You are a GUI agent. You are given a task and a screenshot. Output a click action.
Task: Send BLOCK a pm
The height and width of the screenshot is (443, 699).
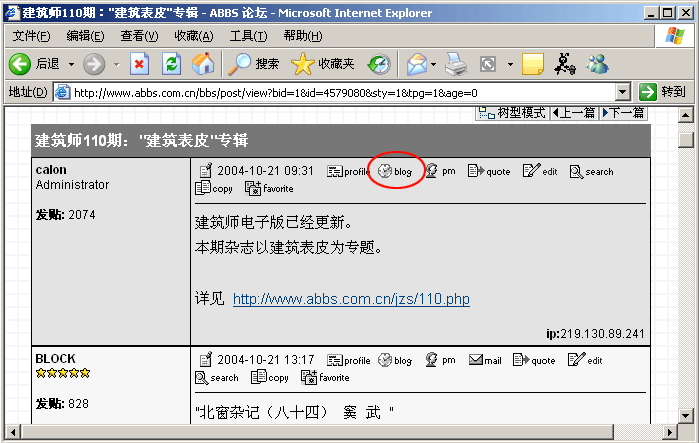click(x=440, y=360)
